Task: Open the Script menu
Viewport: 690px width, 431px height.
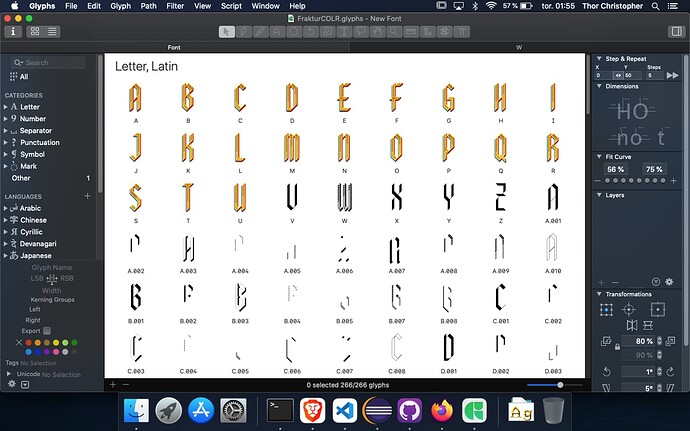Action: [231, 6]
